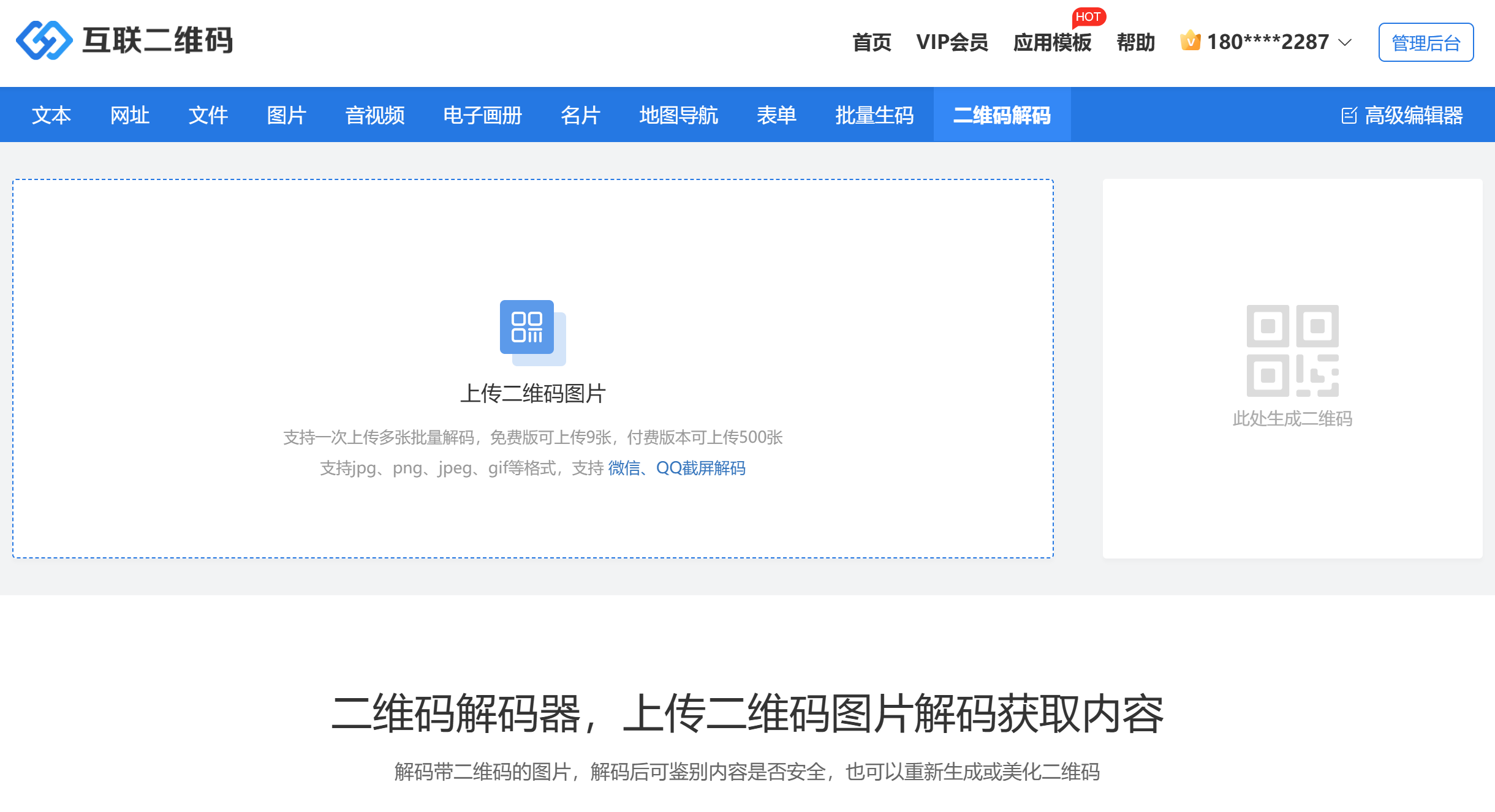Open the 应用模板 menu item

pyautogui.click(x=1052, y=42)
